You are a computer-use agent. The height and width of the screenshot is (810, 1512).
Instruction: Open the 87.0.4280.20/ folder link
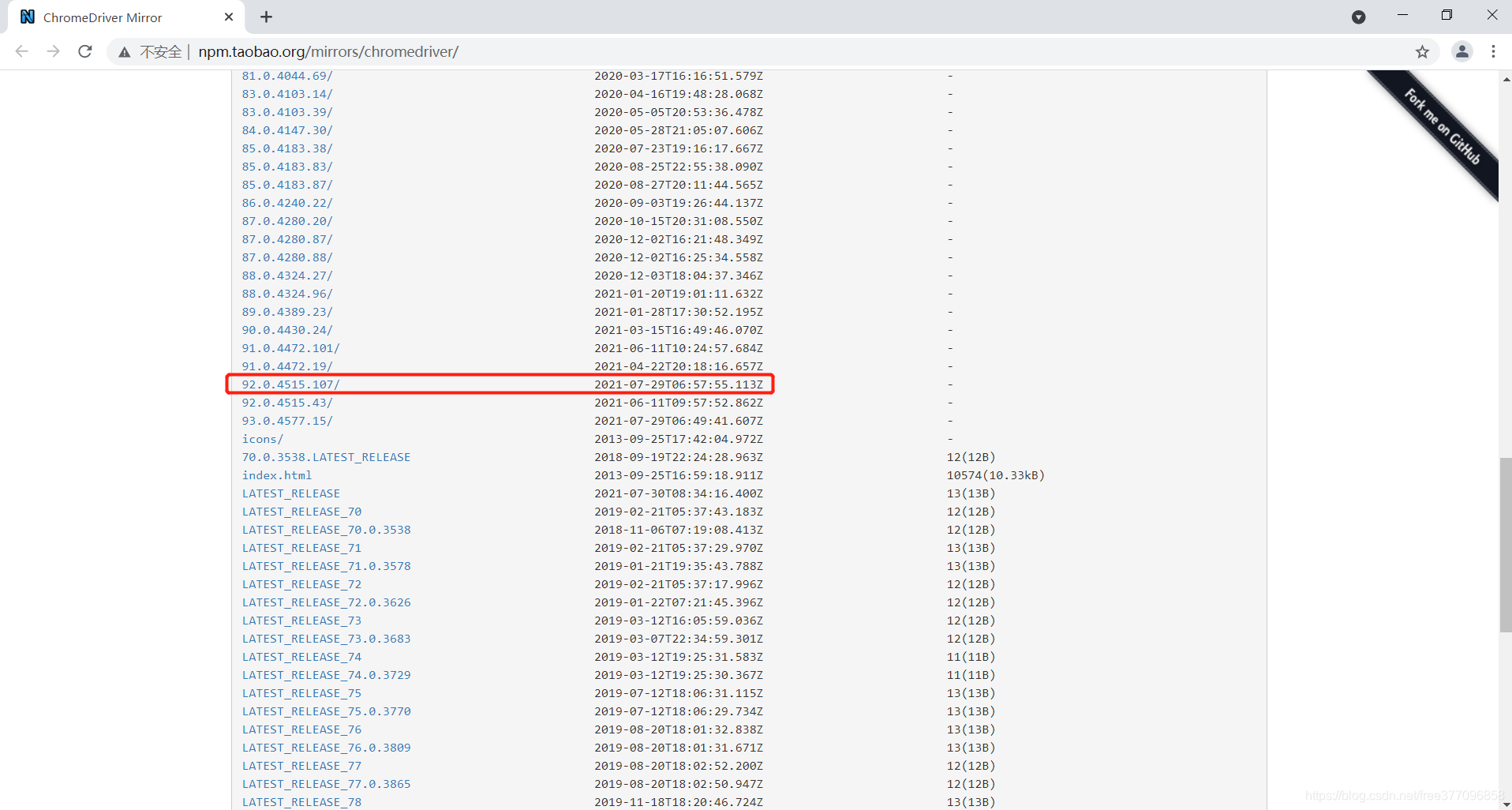click(287, 221)
